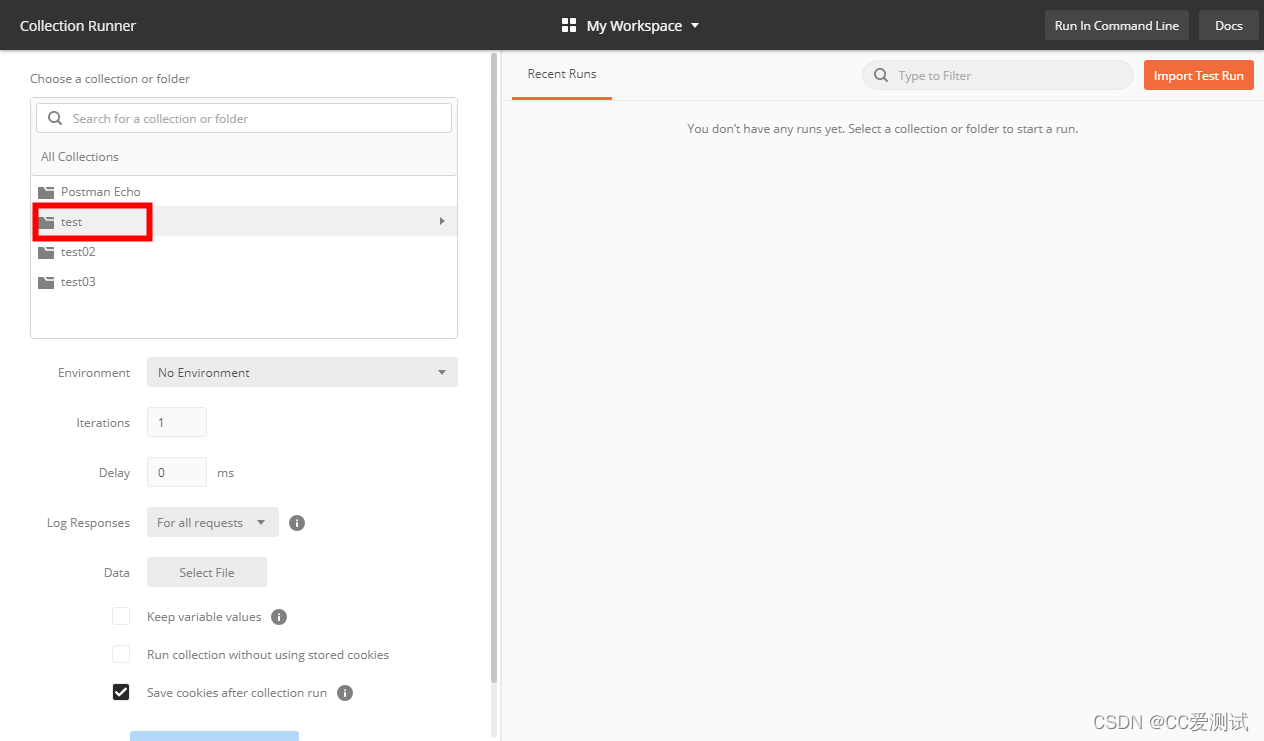Click Import Test Run button
1264x741 pixels.
coord(1198,75)
